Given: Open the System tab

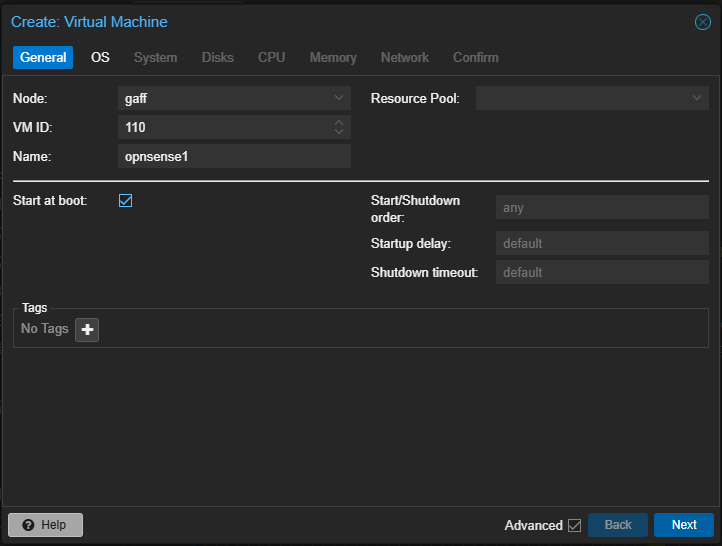Looking at the screenshot, I should coord(155,57).
